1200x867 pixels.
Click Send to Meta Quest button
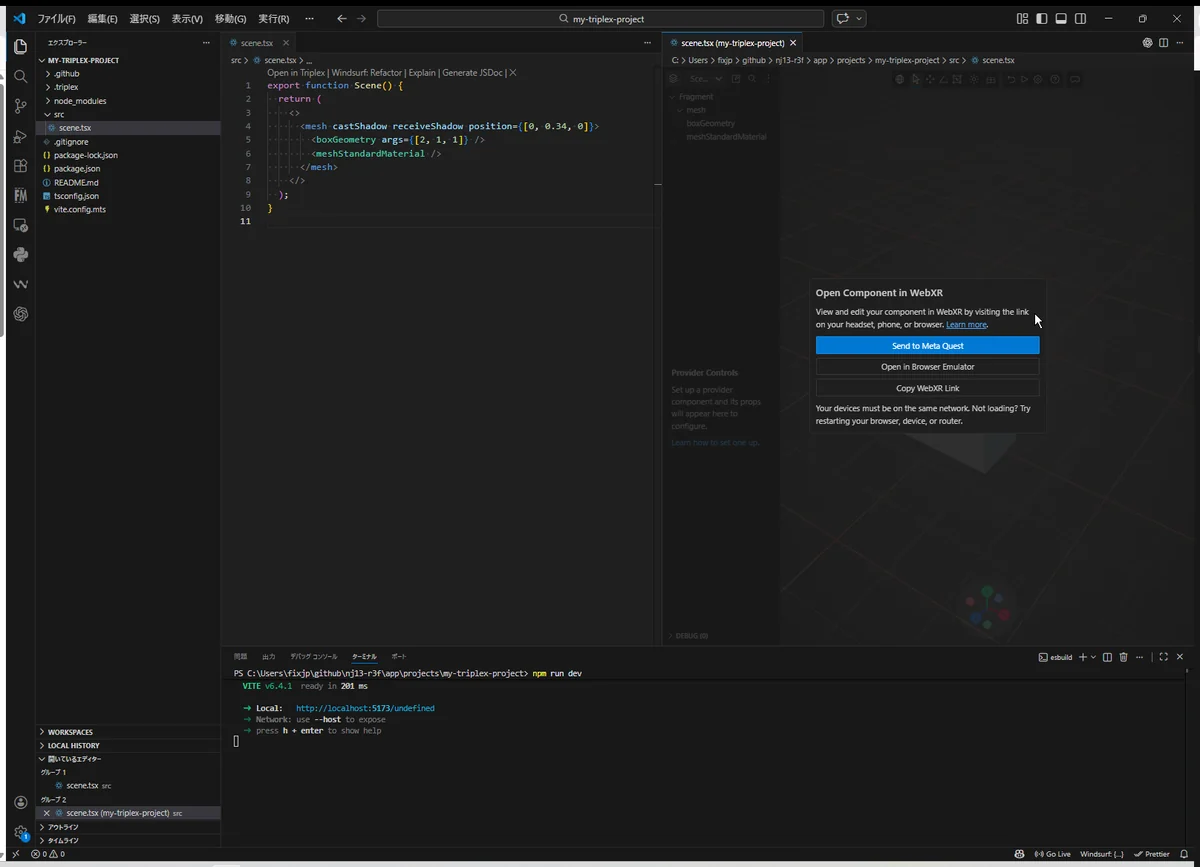[x=927, y=346]
